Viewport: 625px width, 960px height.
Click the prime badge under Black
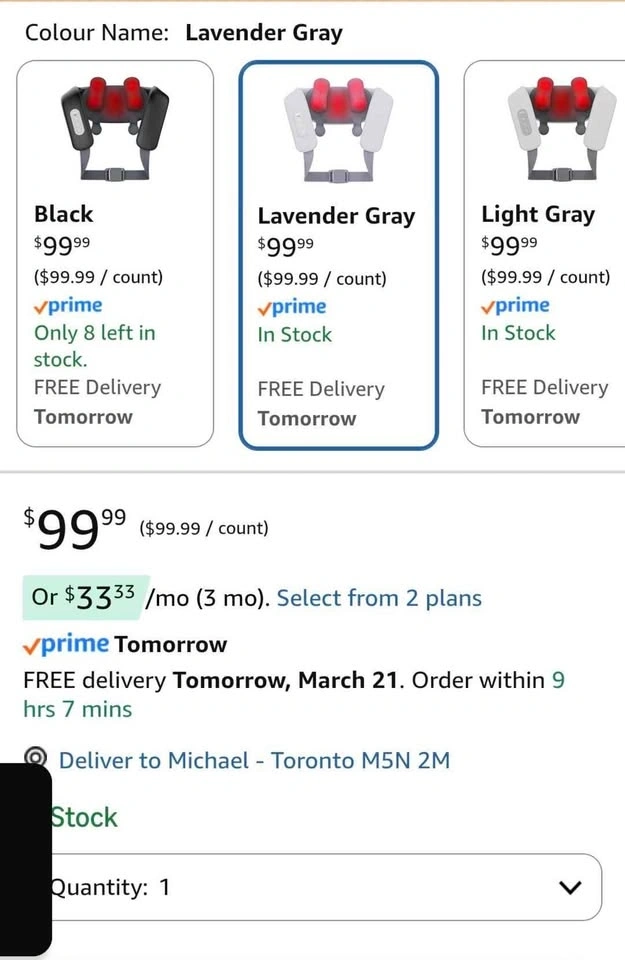(x=68, y=305)
